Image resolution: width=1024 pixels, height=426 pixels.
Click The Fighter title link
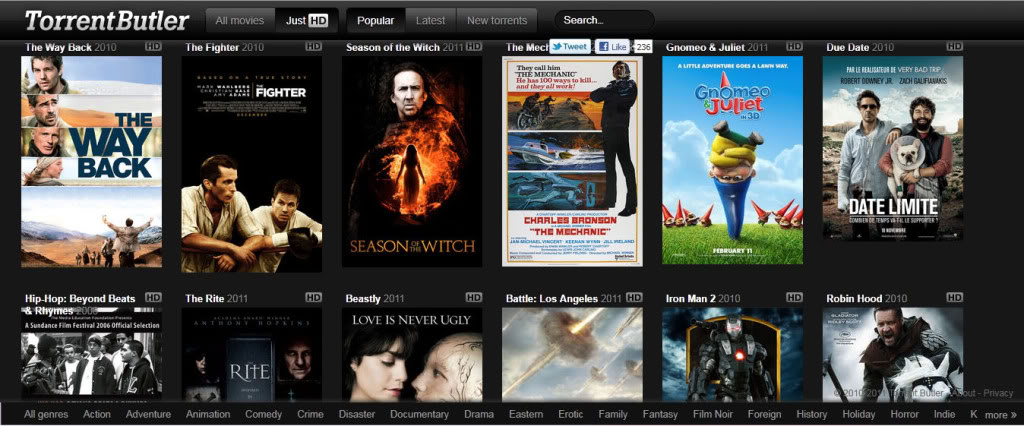tap(212, 47)
